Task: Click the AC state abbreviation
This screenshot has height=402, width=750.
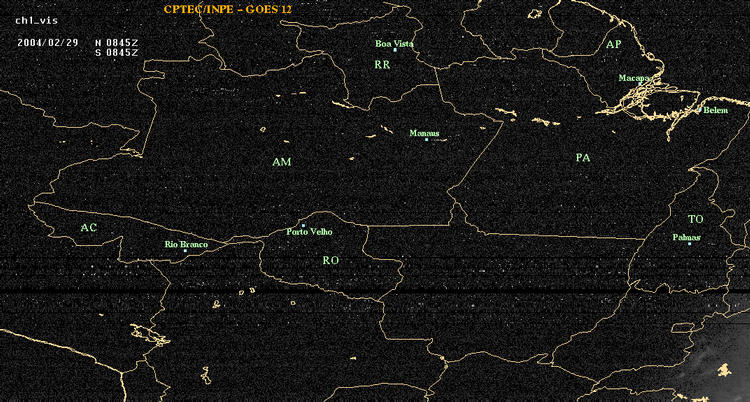Action: pos(88,228)
